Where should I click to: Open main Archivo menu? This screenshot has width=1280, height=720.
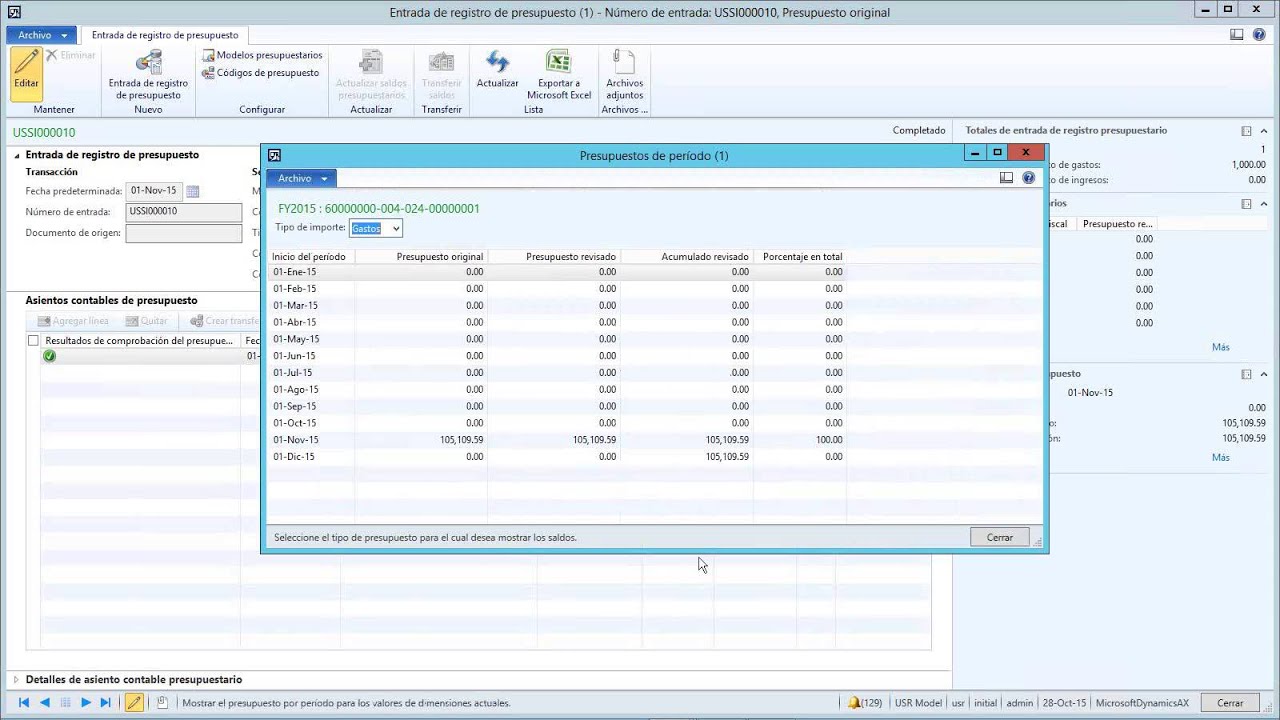42,35
